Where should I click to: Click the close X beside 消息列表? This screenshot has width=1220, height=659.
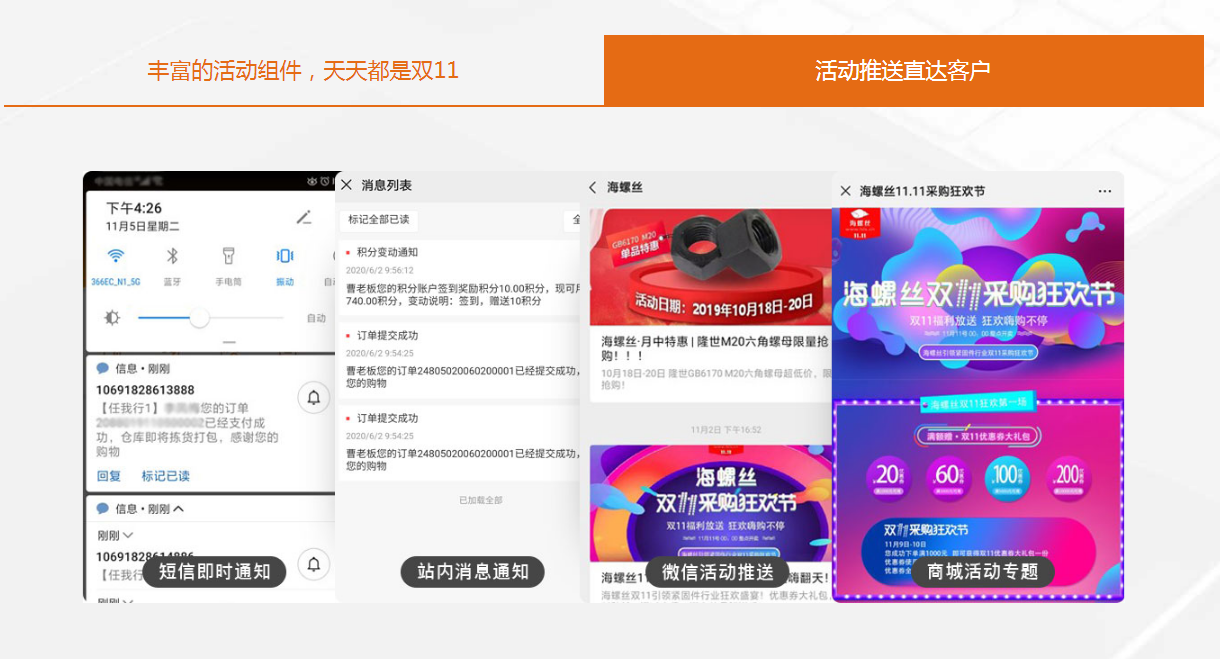tap(346, 185)
